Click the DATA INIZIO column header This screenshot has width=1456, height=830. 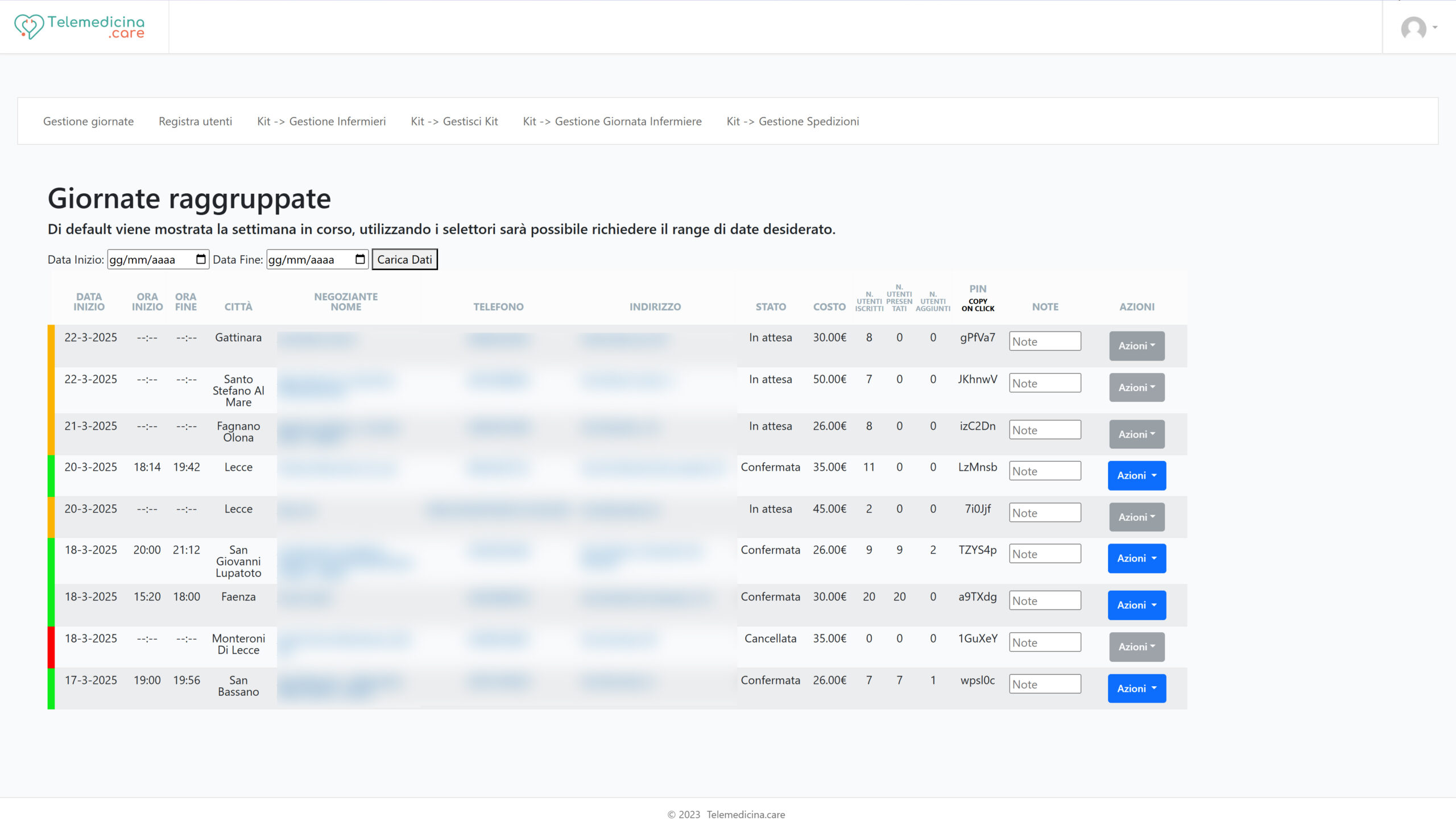coord(89,301)
